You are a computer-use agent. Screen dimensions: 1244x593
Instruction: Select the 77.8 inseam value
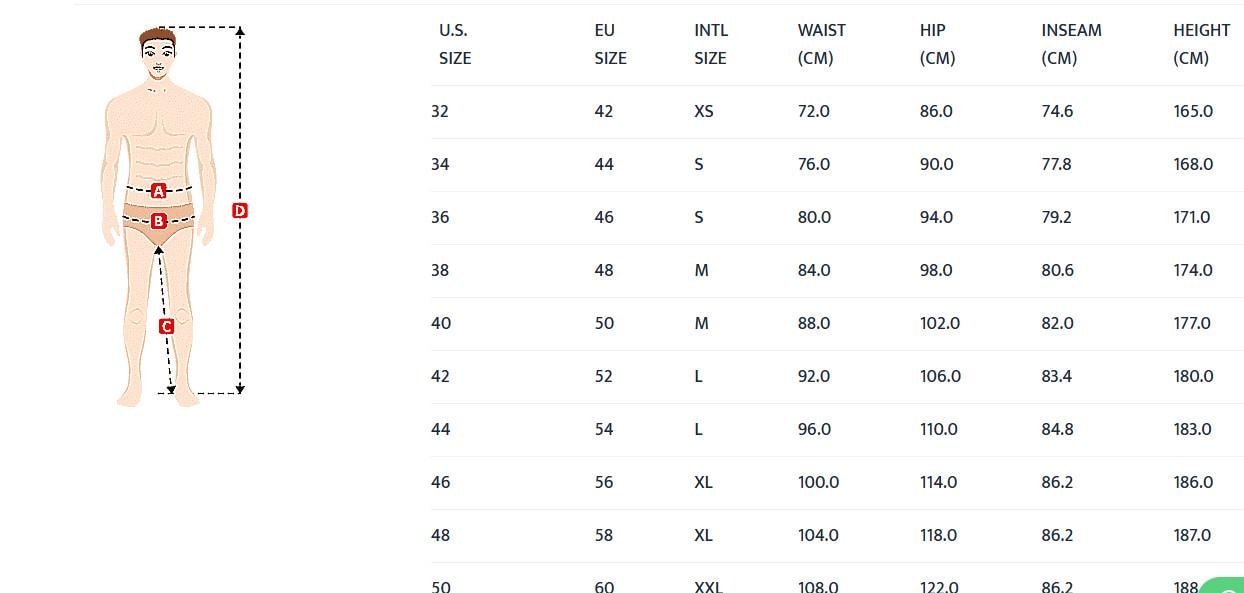(x=1056, y=164)
